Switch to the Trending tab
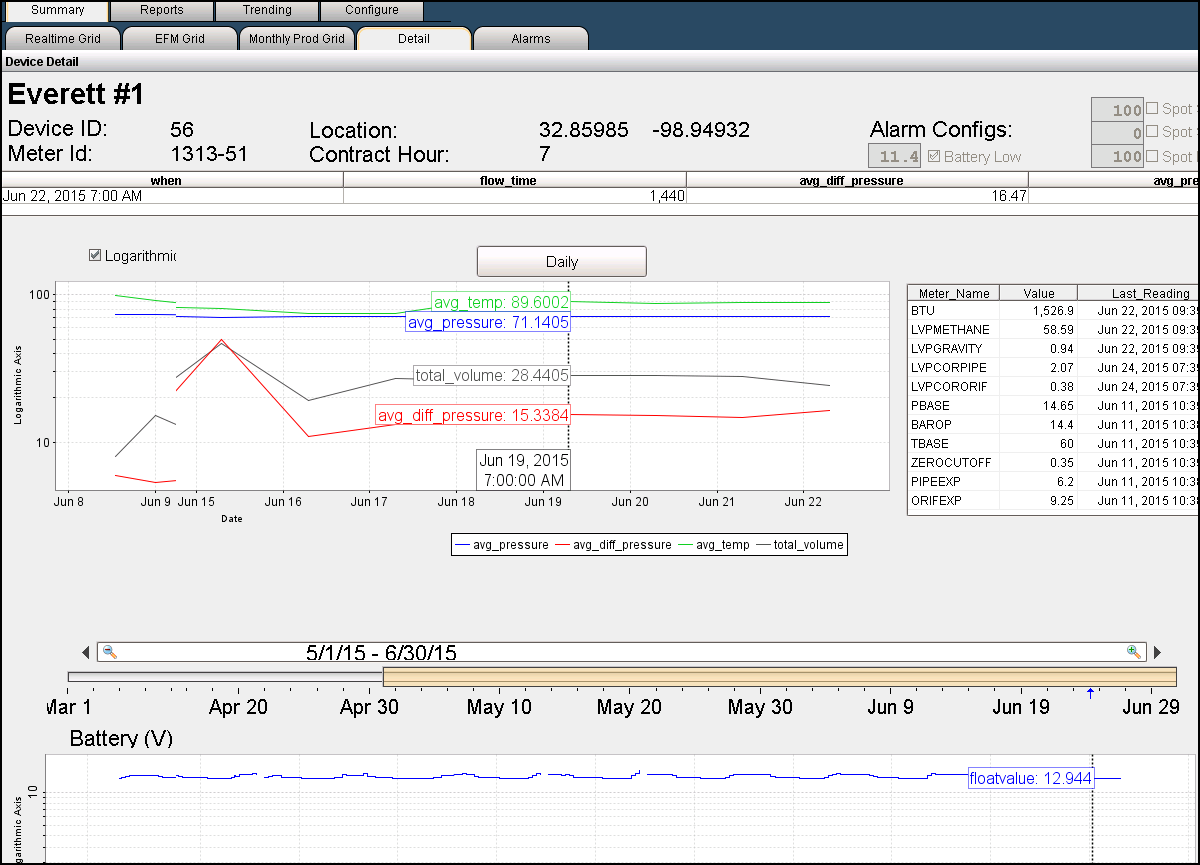The image size is (1200, 865). pyautogui.click(x=267, y=10)
